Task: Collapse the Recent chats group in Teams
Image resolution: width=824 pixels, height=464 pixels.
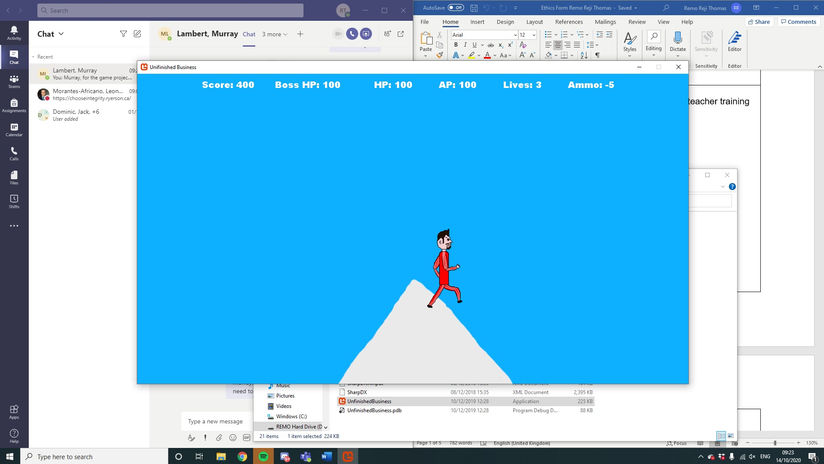Action: tap(34, 57)
